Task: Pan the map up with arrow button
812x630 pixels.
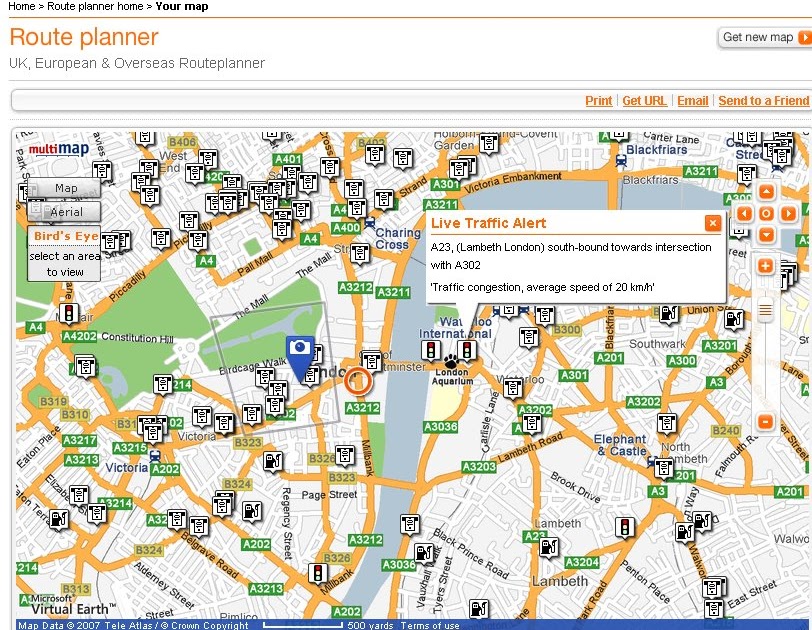Action: (766, 192)
